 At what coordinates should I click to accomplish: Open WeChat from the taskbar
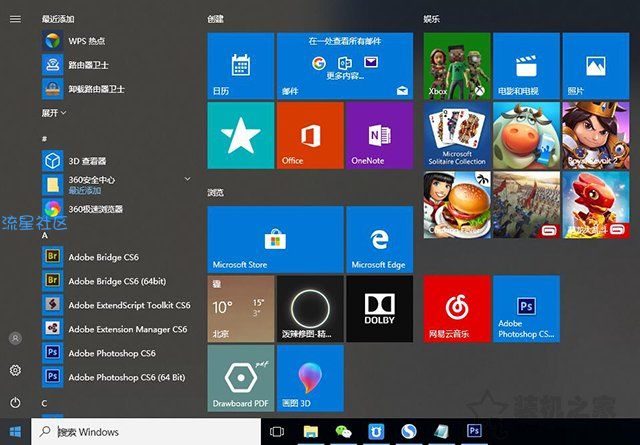point(343,432)
